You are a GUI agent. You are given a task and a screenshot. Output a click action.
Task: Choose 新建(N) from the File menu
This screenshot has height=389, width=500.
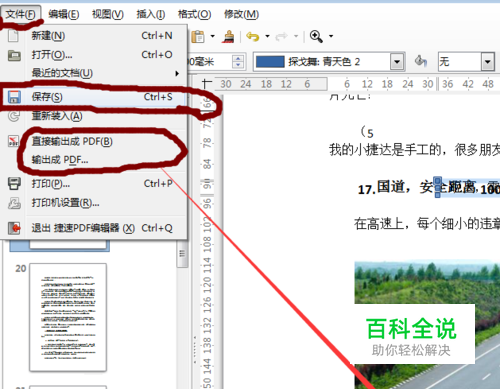coord(93,36)
